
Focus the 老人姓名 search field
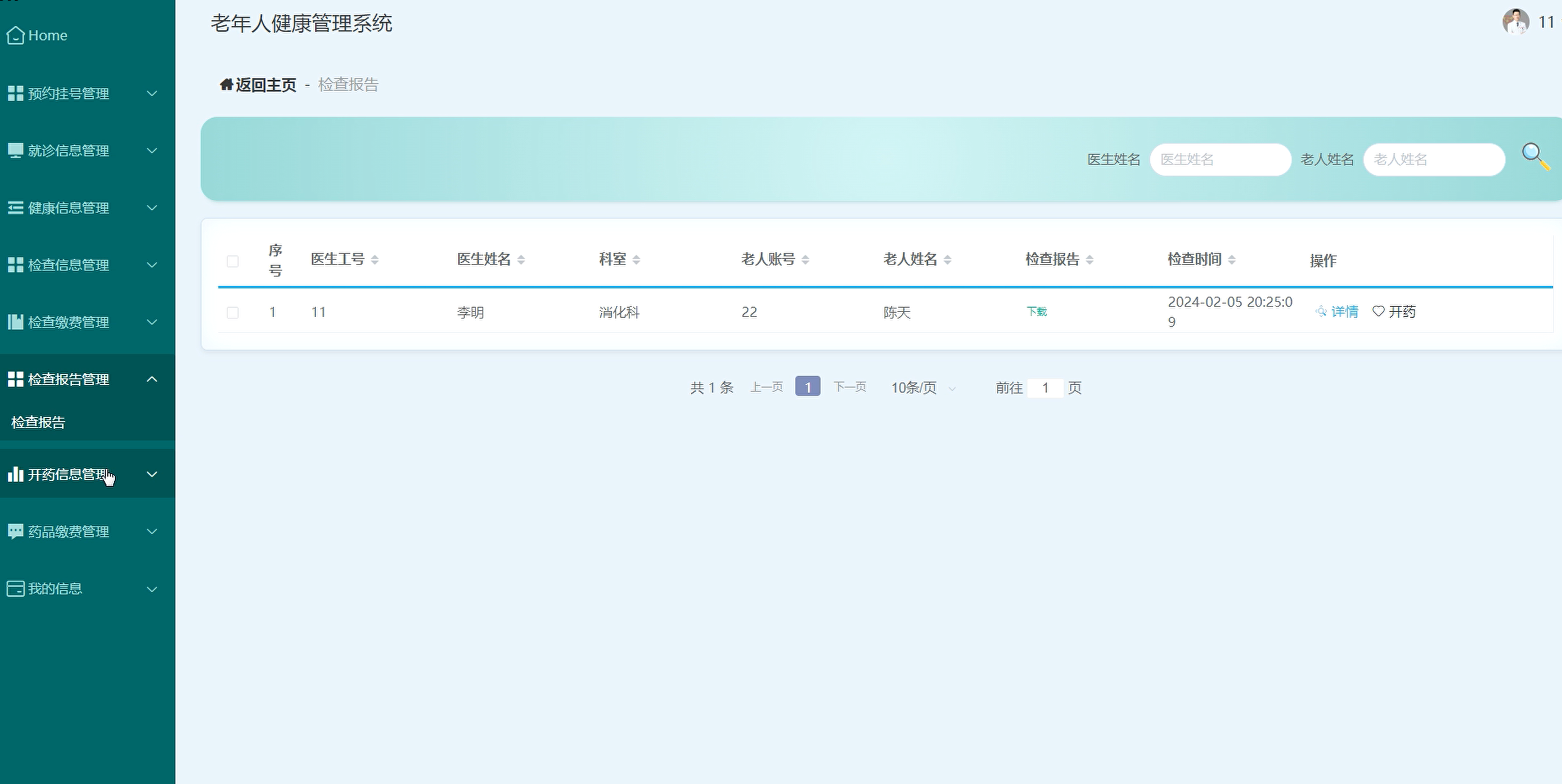click(x=1434, y=160)
